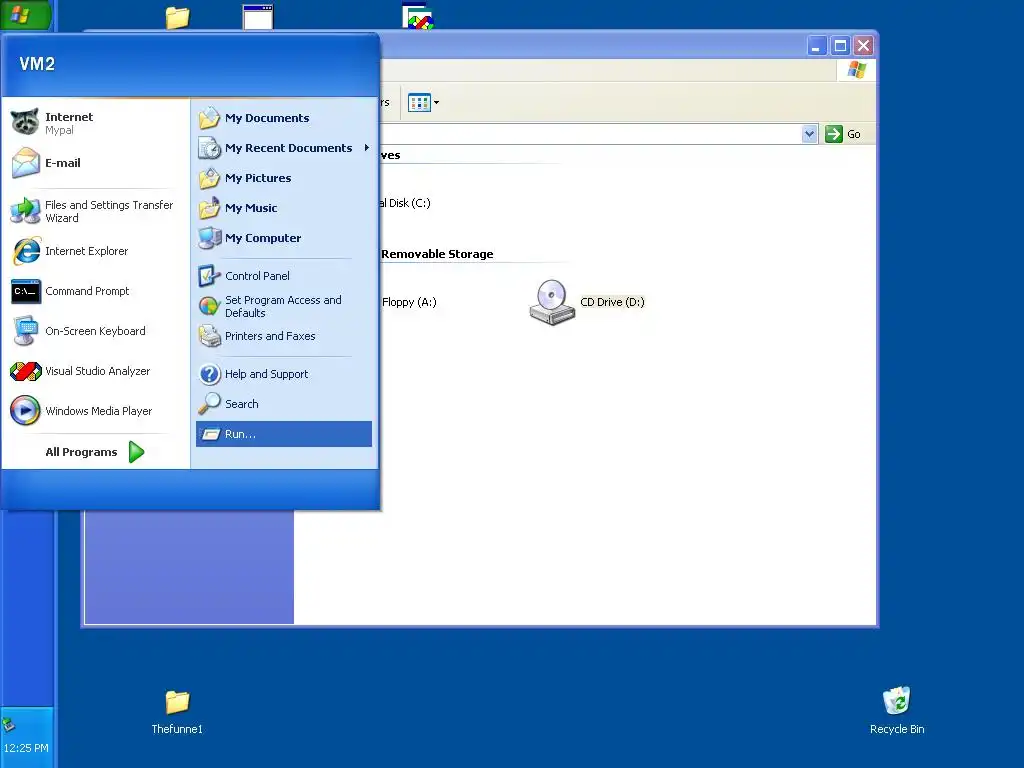
Task: Click the system tray network icon
Action: tap(9, 724)
